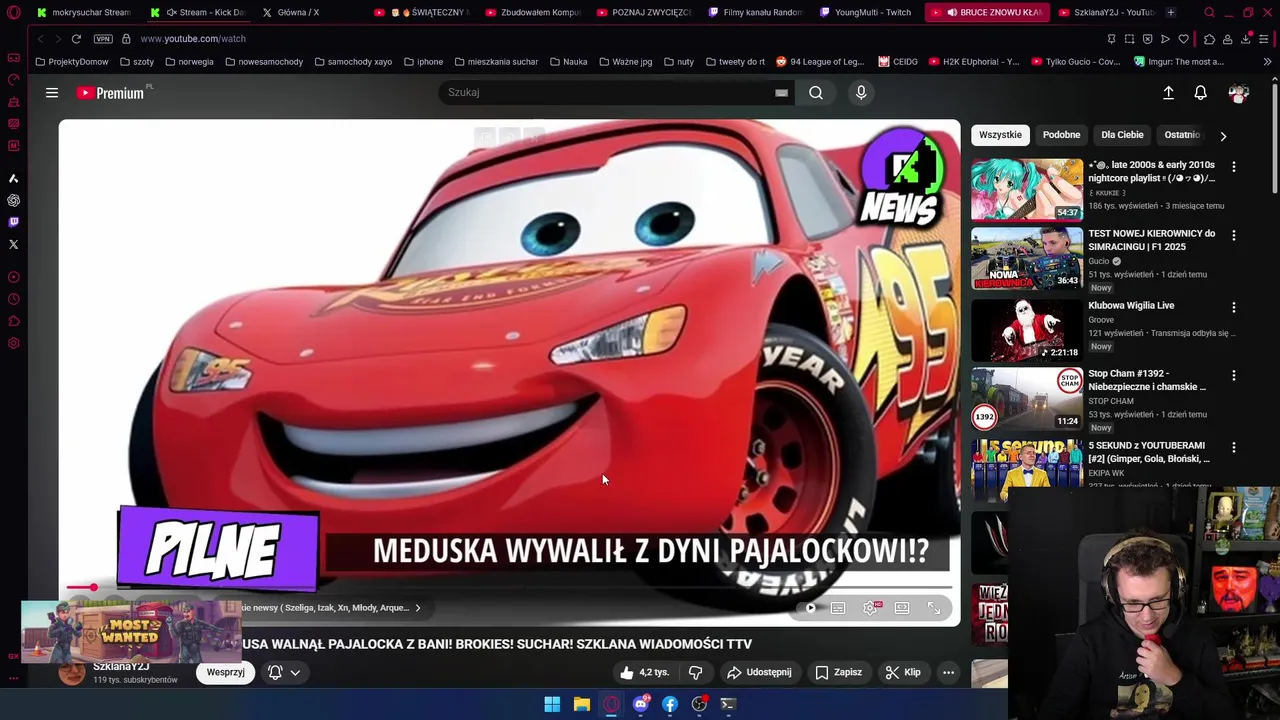Toggle channel notification bell for SzklanaY2J
The image size is (1280, 720).
(x=275, y=673)
